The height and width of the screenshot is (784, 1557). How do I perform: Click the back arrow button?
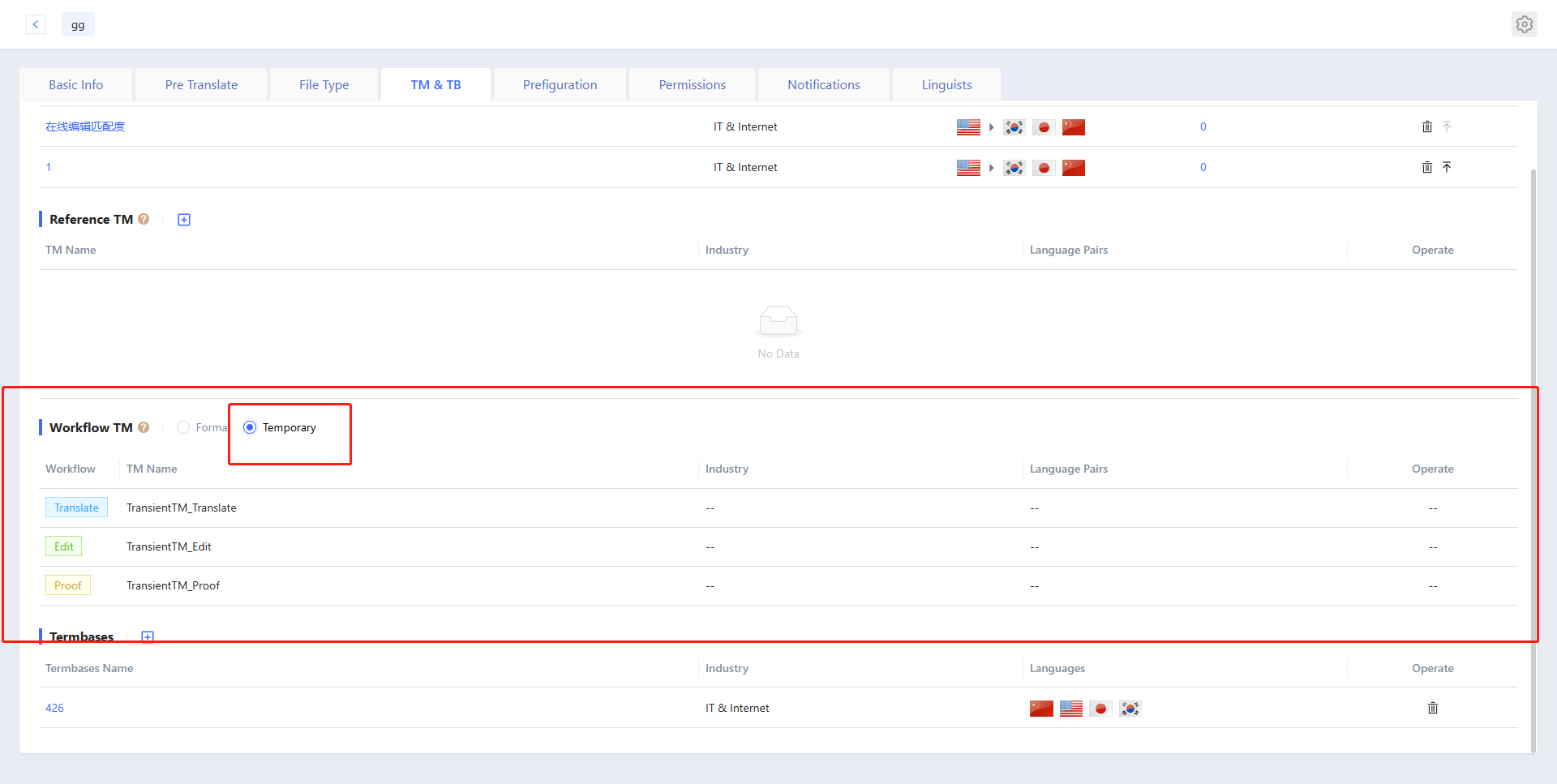pos(36,24)
